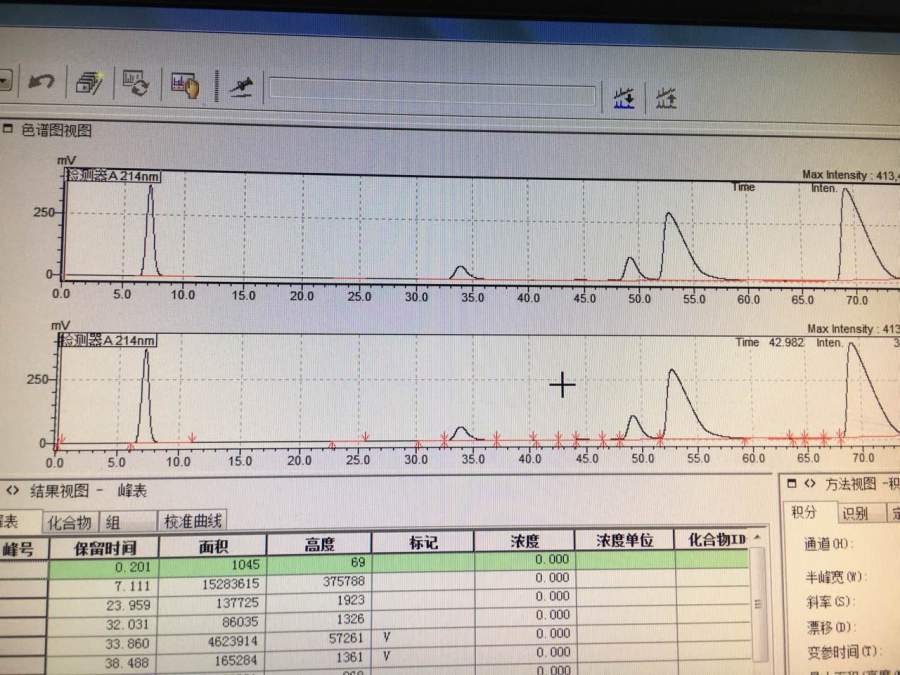The width and height of the screenshot is (900, 675).
Task: Click the 方法视图 panel square icon
Action: [792, 484]
